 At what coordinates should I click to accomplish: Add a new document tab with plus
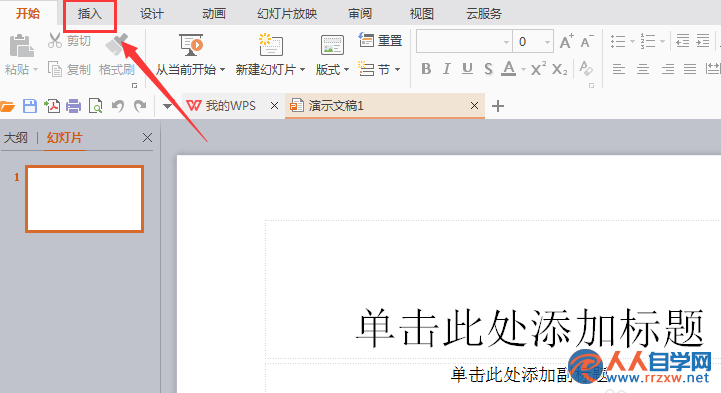point(498,106)
